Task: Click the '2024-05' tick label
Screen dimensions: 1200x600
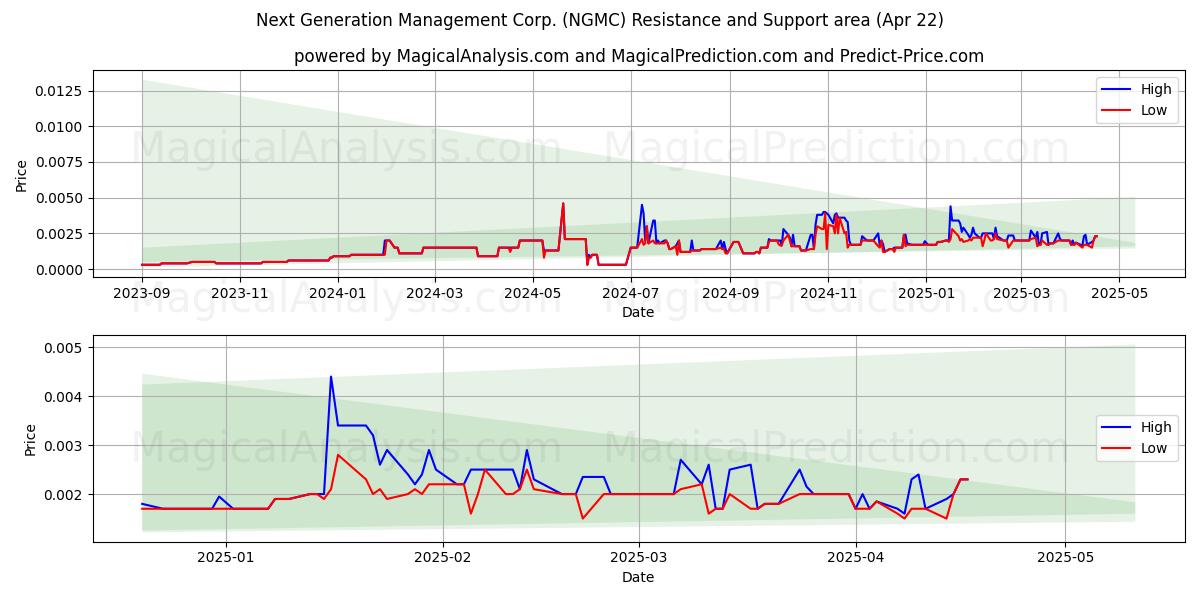Action: tap(533, 292)
